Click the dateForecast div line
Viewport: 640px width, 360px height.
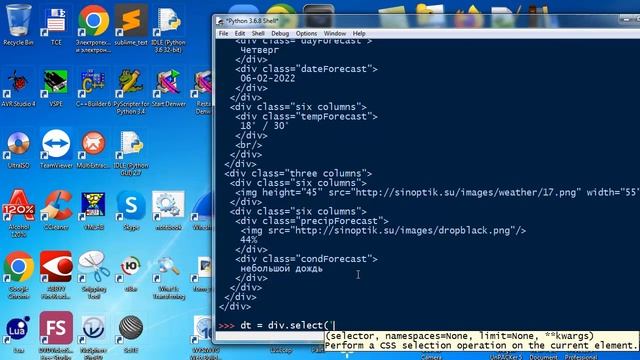[306, 69]
